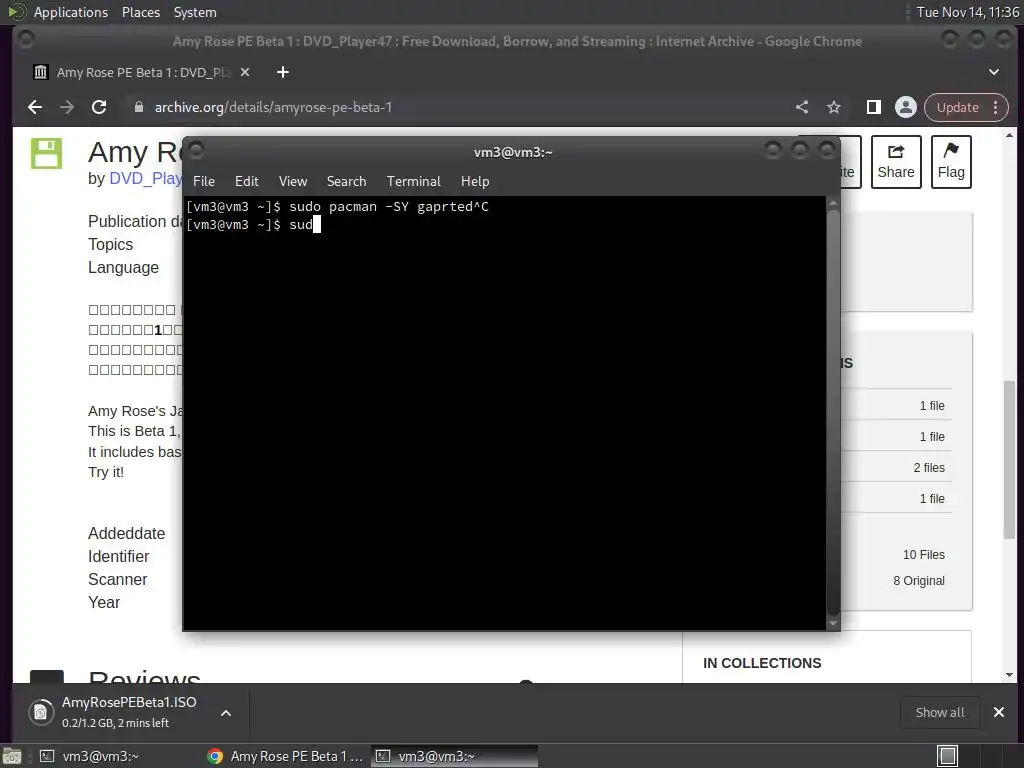Click the web page vertical scrollbar
The image size is (1024, 768).
coord(1010,459)
